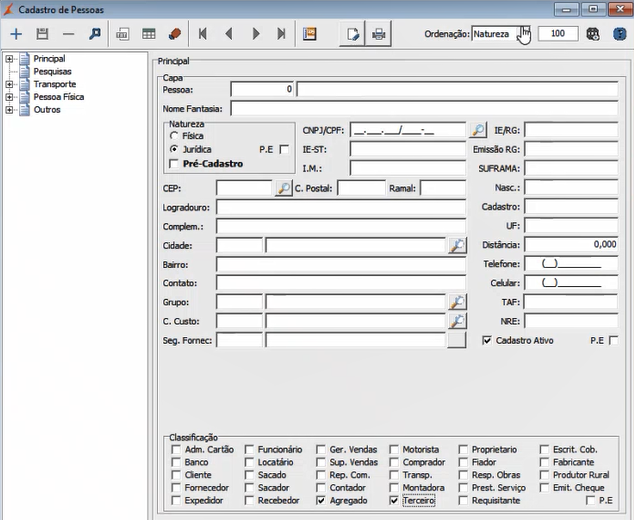This screenshot has height=520, width=634.
Task: Go to the next record arrow
Action: click(x=256, y=34)
